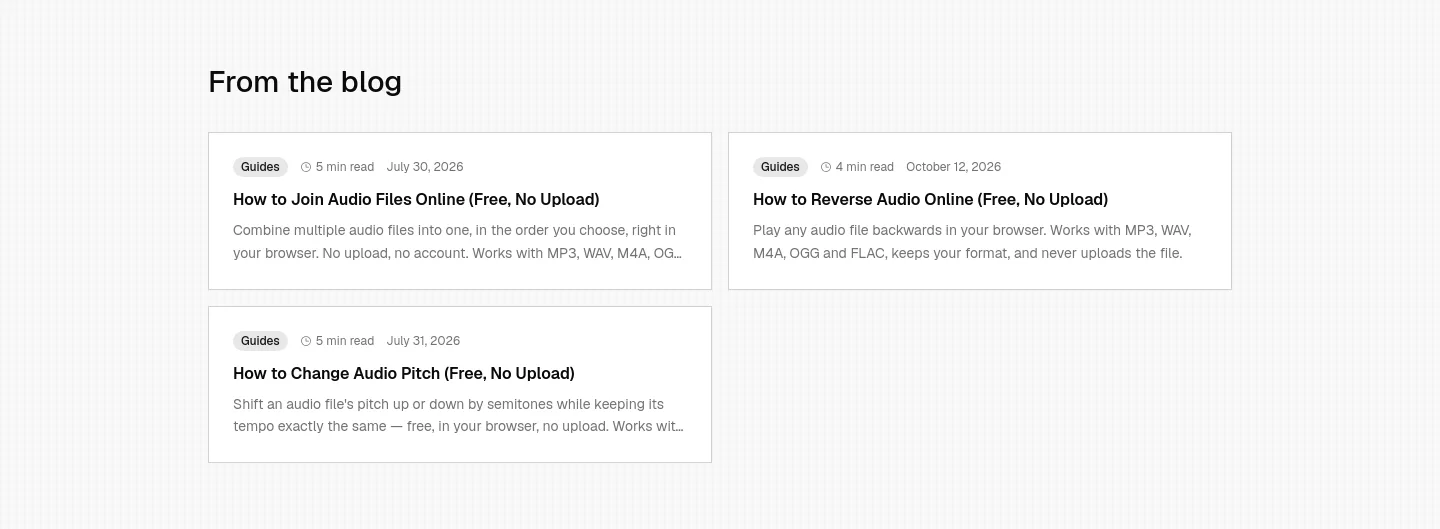Viewport: 1440px width, 529px height.
Task: Click the Join Audio description starting 'Combine multiple'
Action: (x=458, y=242)
